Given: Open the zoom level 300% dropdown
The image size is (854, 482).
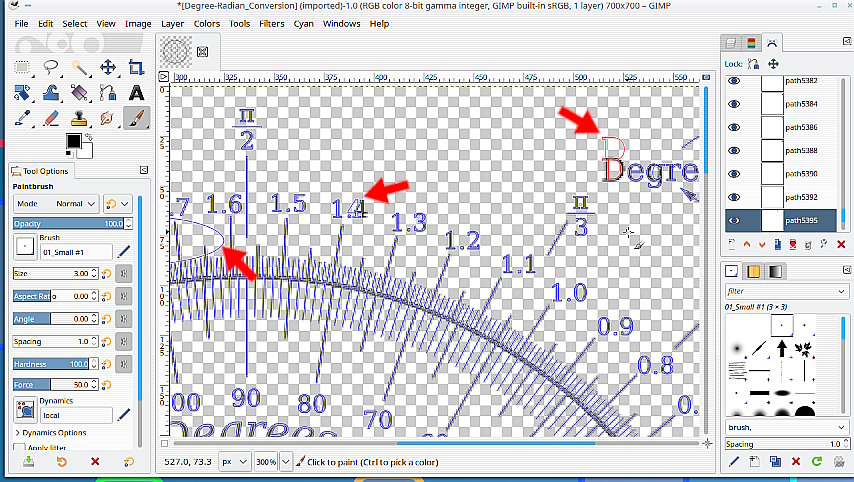Looking at the screenshot, I should pos(287,462).
